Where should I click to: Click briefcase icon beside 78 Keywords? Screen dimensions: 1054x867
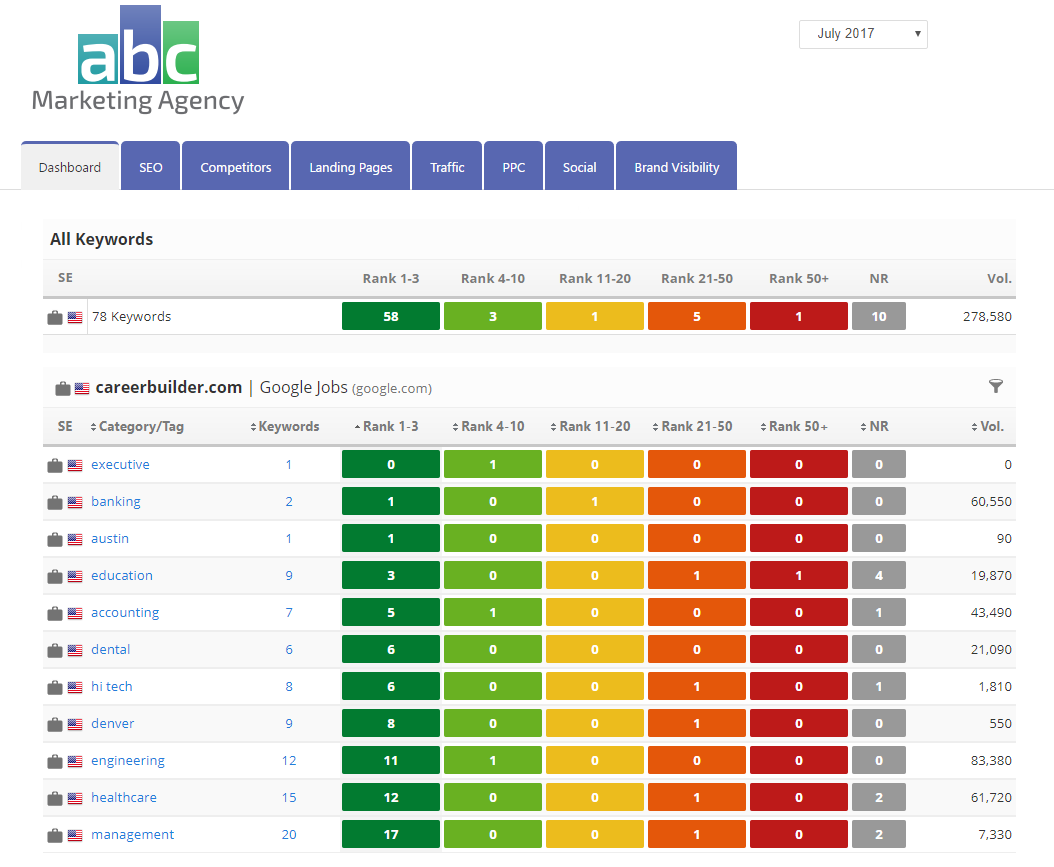[x=55, y=317]
